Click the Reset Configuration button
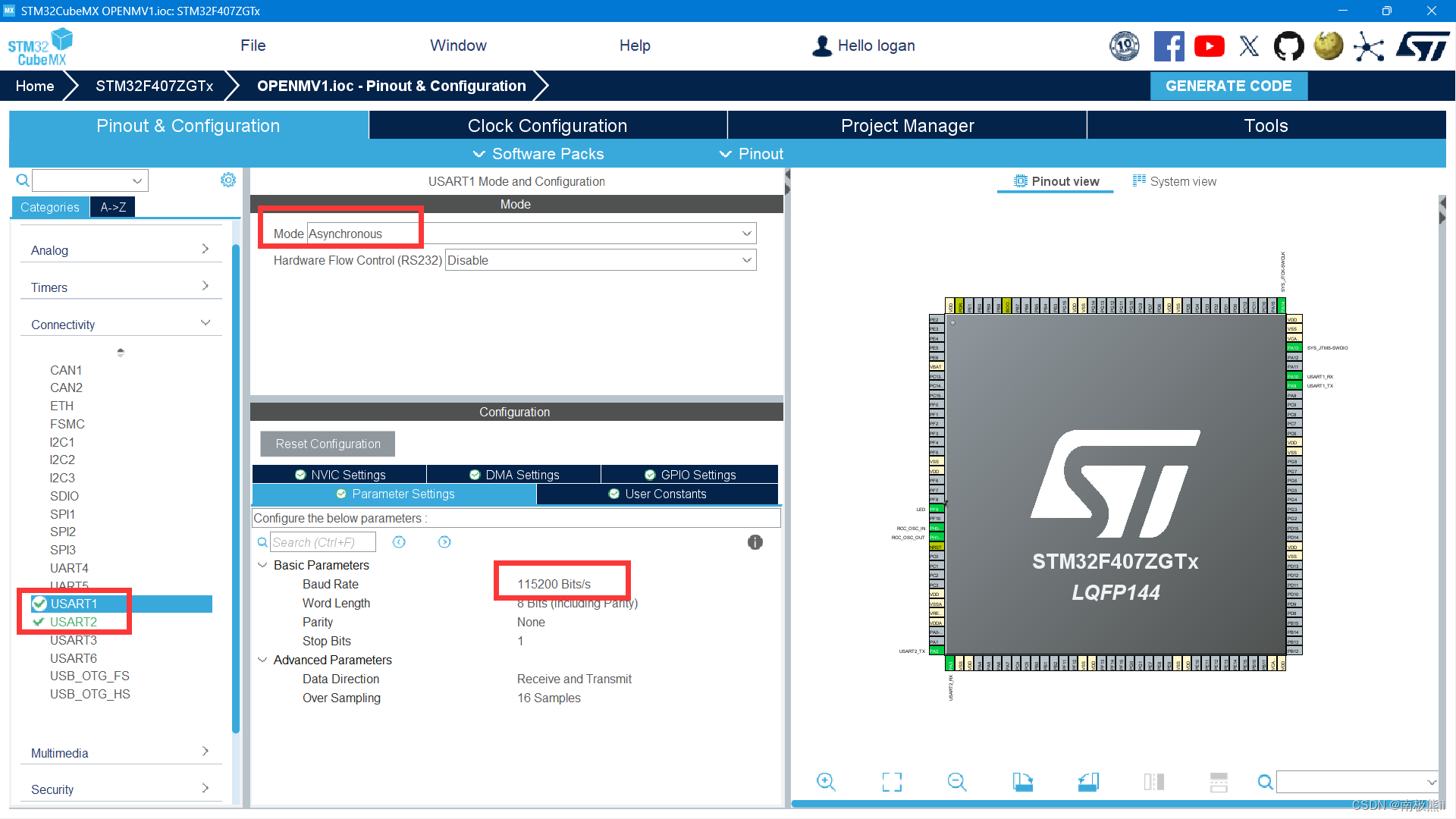Image resolution: width=1456 pixels, height=819 pixels. tap(328, 444)
